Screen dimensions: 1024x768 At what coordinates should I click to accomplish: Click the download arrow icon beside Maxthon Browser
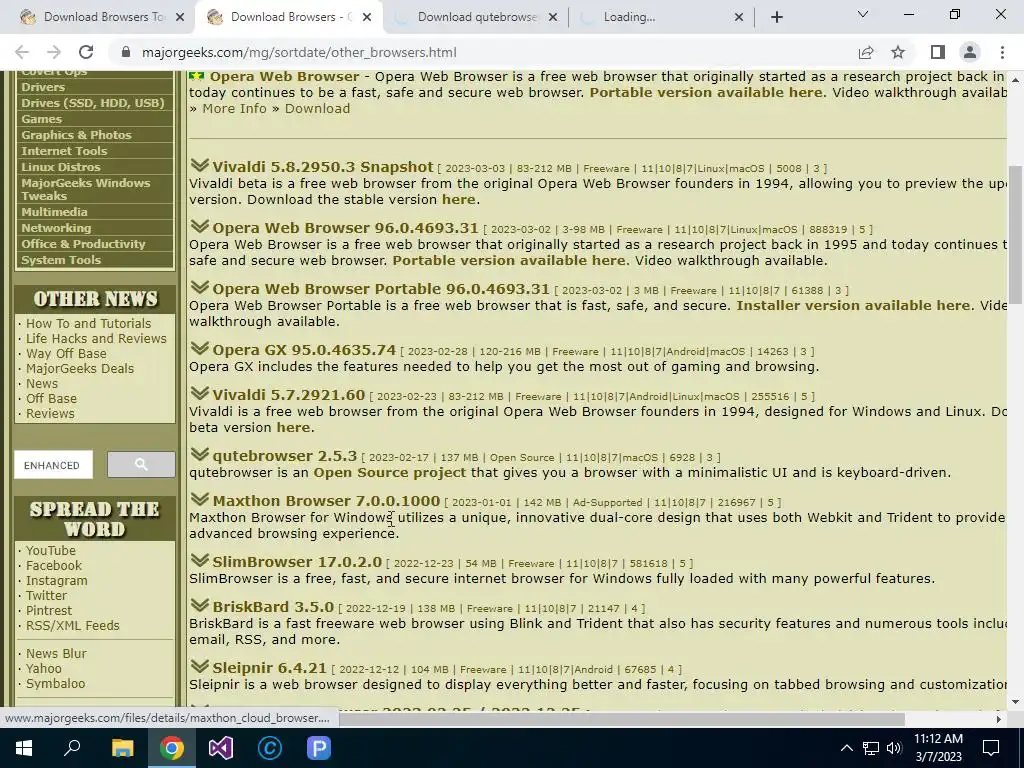[x=199, y=499]
